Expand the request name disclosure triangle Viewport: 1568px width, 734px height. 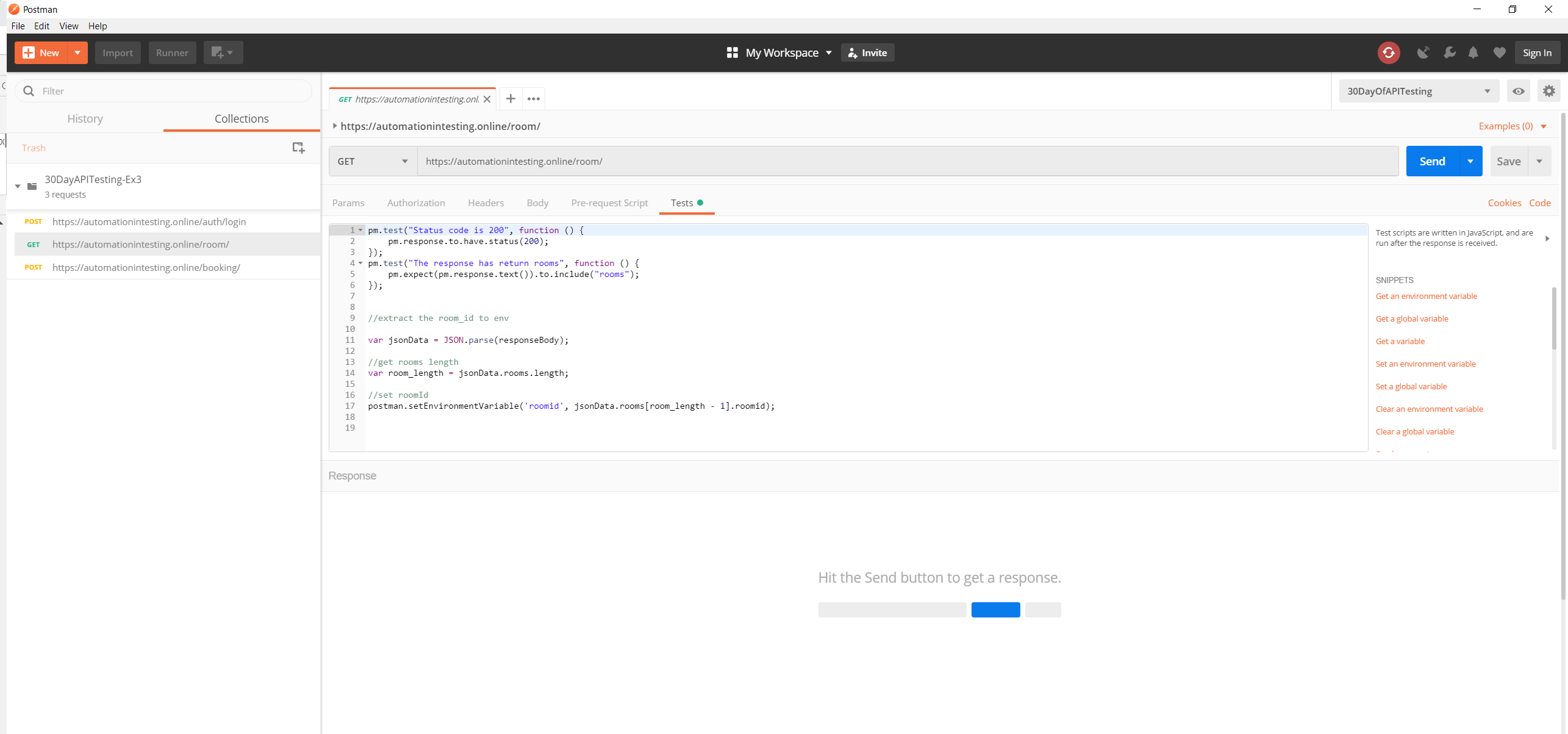pyautogui.click(x=334, y=126)
